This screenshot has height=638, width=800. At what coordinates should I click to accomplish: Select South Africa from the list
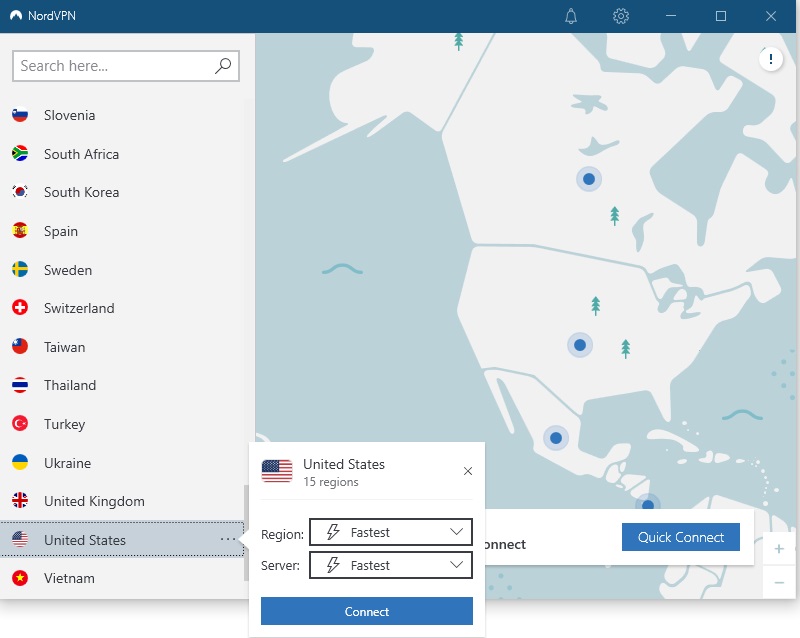pyautogui.click(x=122, y=154)
